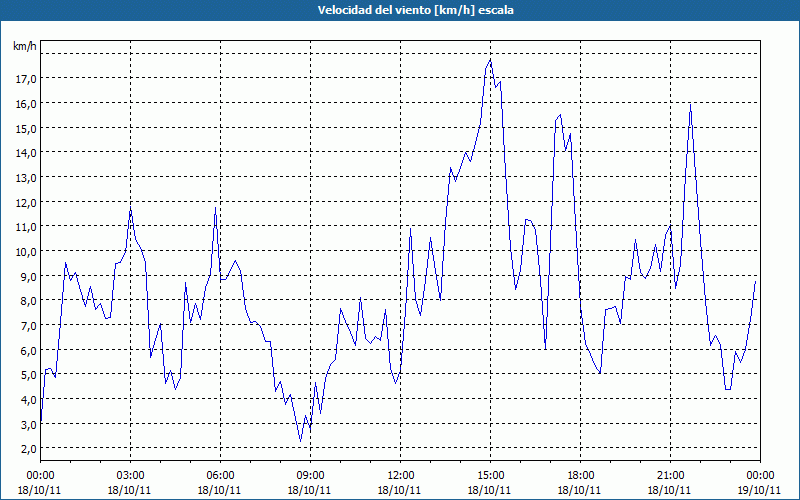Click the lowest wind dip just before 09:00
Viewport: 800px width, 500px height.
[x=301, y=441]
